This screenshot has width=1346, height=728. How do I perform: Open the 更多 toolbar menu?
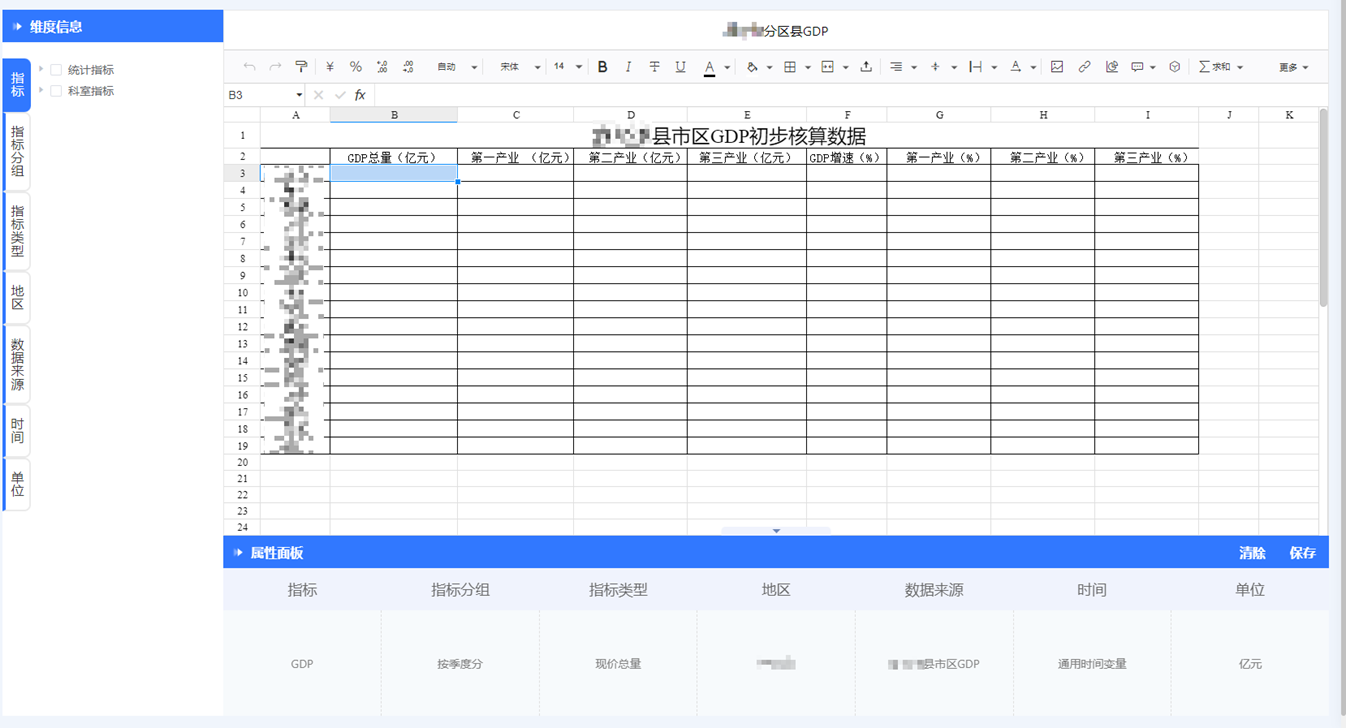pos(1293,67)
